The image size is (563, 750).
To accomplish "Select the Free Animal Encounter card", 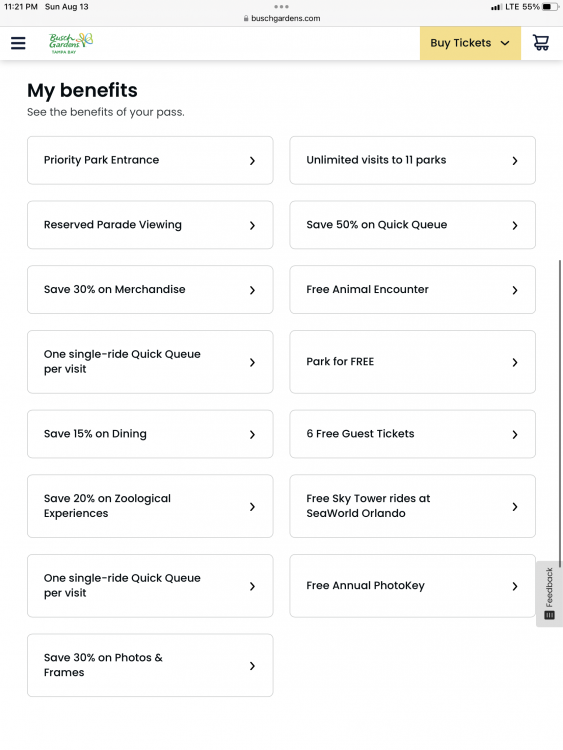I will click(x=412, y=289).
